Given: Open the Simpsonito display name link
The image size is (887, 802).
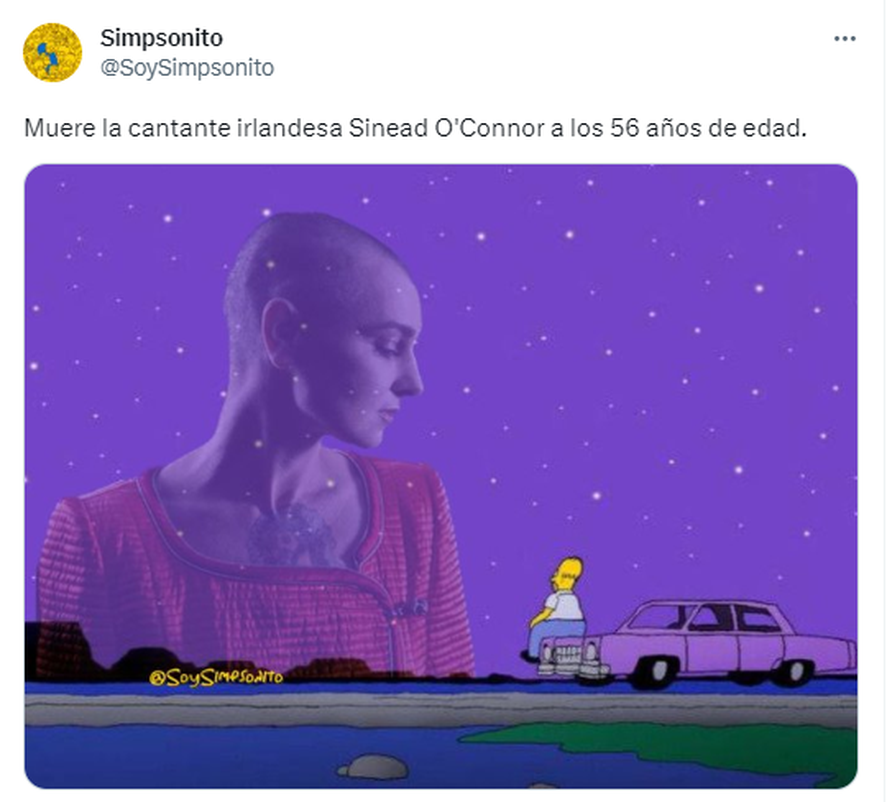Looking at the screenshot, I should [x=161, y=38].
